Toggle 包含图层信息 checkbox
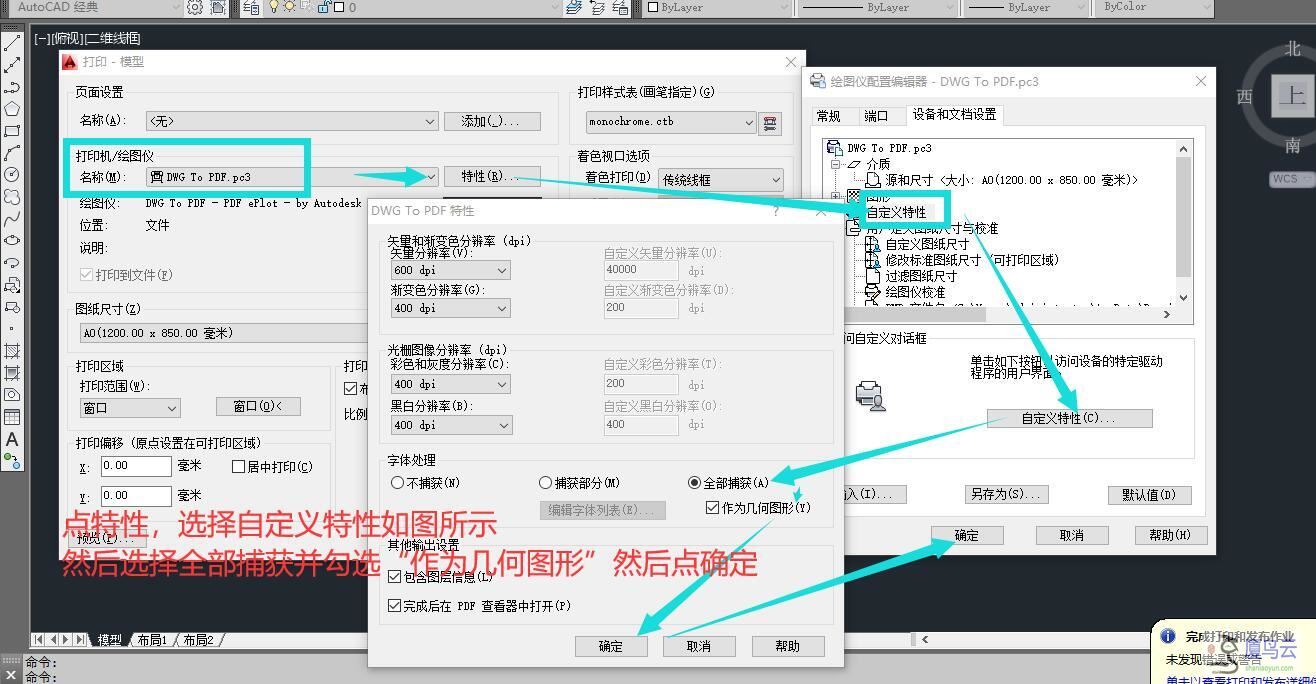The height and width of the screenshot is (684, 1316). pyautogui.click(x=395, y=577)
